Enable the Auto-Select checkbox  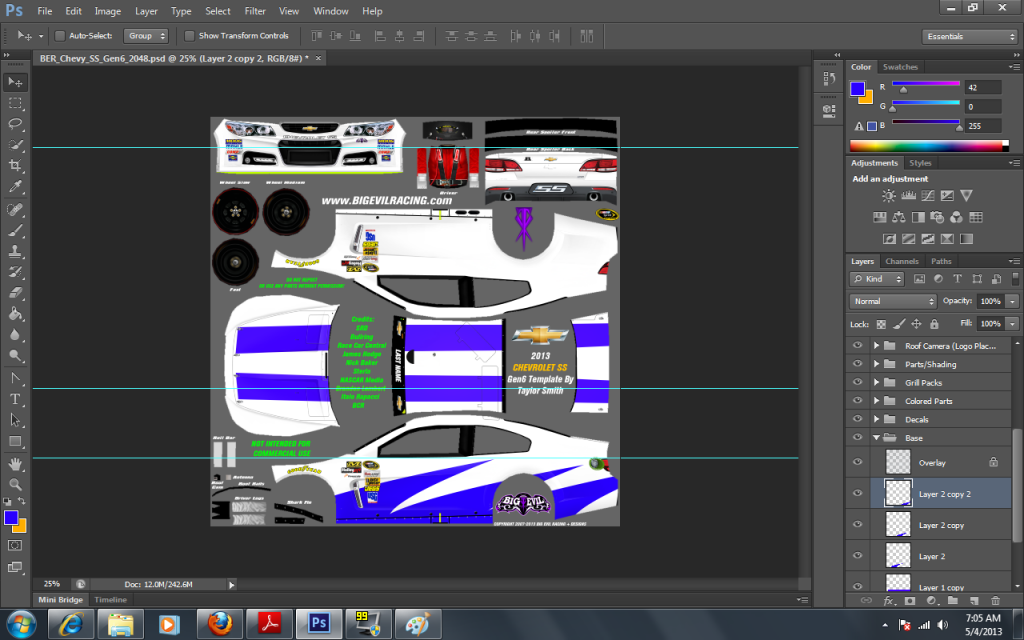tap(59, 36)
